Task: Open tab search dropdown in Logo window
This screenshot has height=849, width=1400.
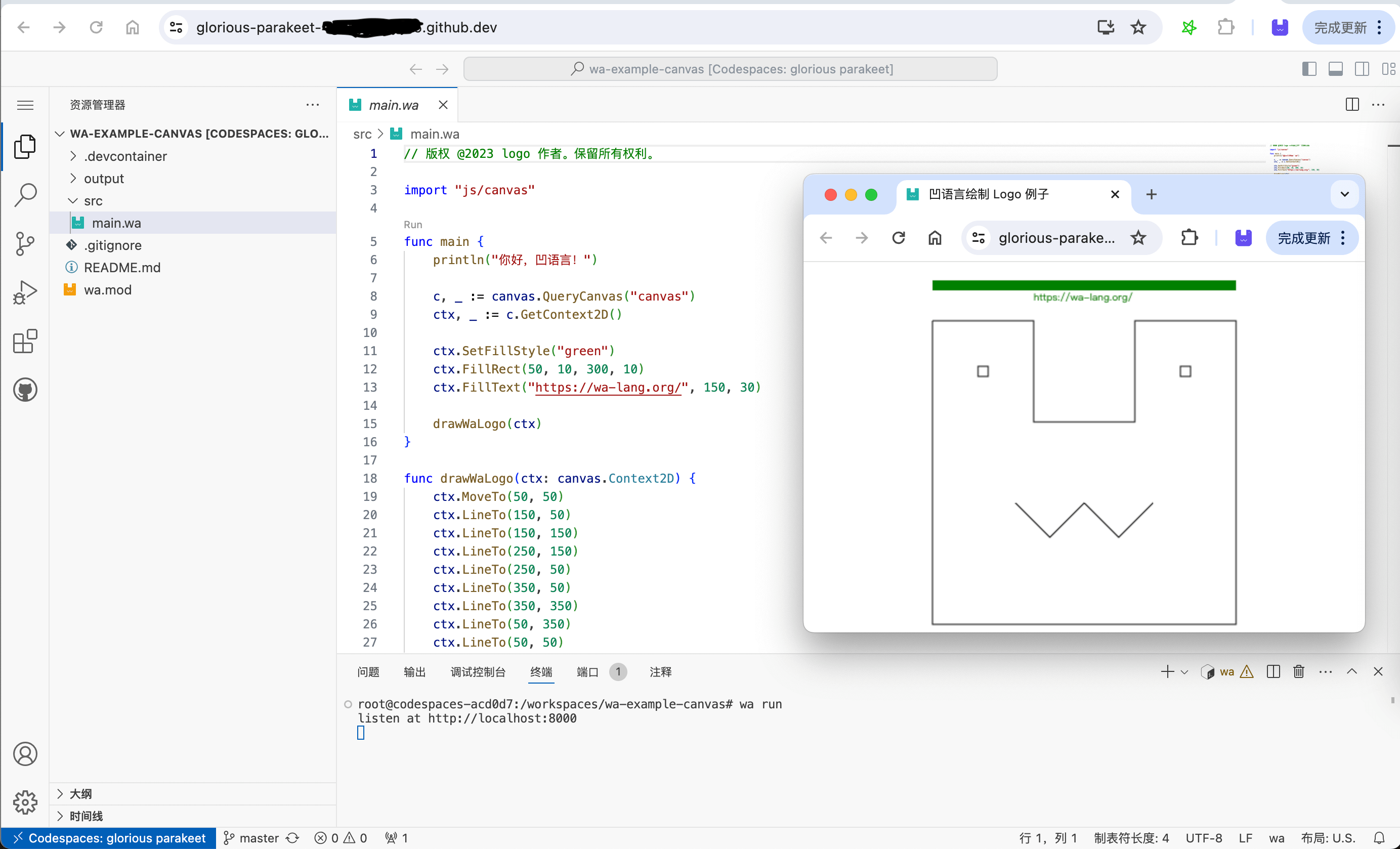Action: (1344, 194)
